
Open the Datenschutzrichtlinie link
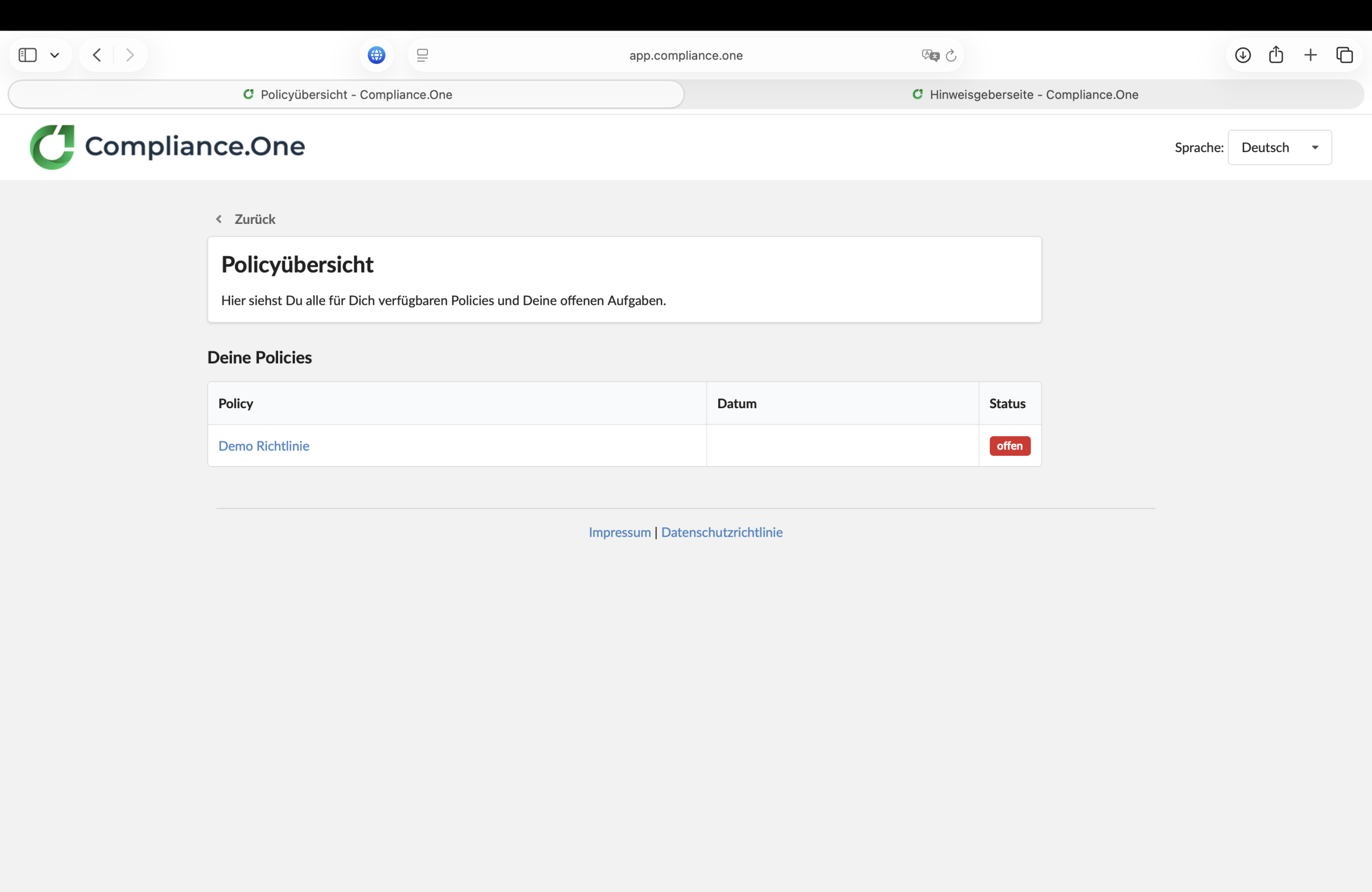(x=722, y=533)
